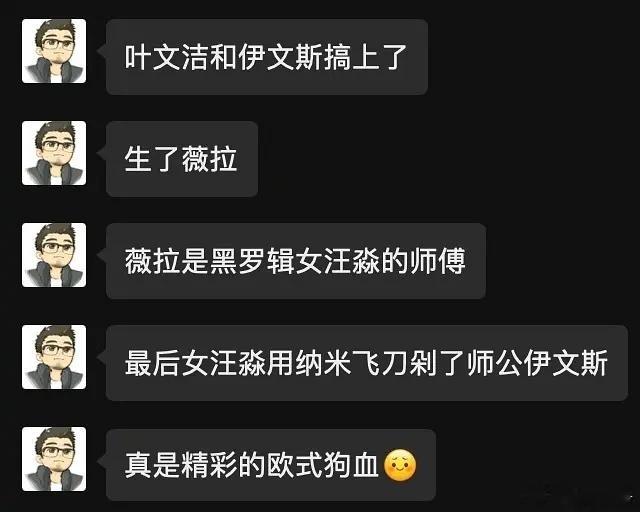Click 薇拉 in the second message
The height and width of the screenshot is (512, 640).
[210, 159]
